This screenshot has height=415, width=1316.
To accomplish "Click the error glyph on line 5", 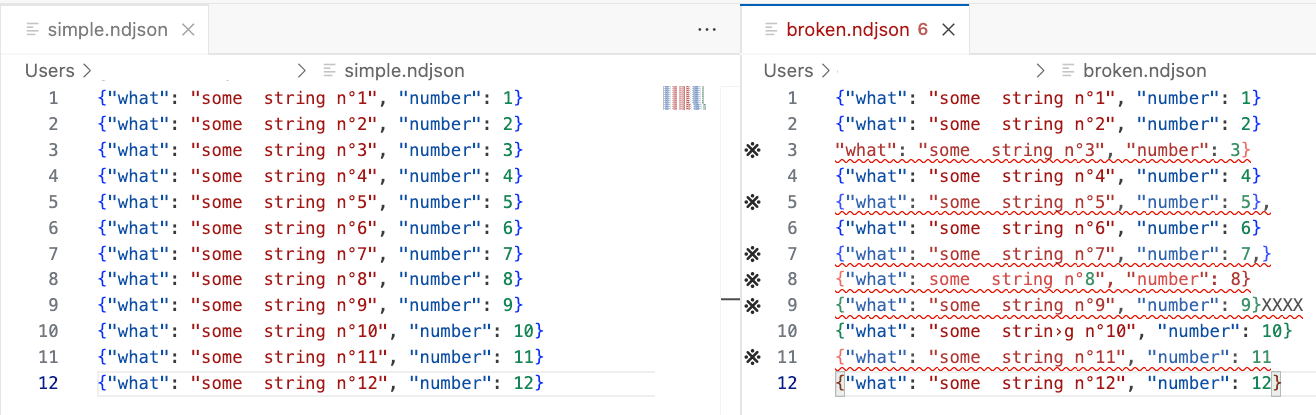I will coord(753,202).
